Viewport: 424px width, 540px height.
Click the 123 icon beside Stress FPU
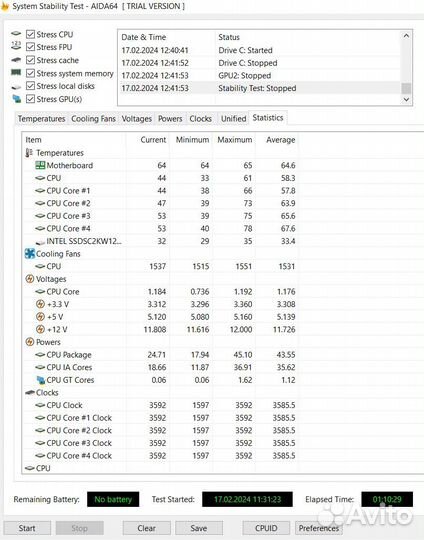[x=16, y=45]
